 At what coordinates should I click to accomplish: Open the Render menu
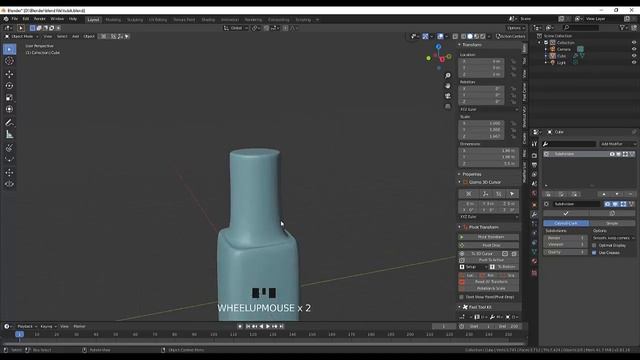point(40,19)
